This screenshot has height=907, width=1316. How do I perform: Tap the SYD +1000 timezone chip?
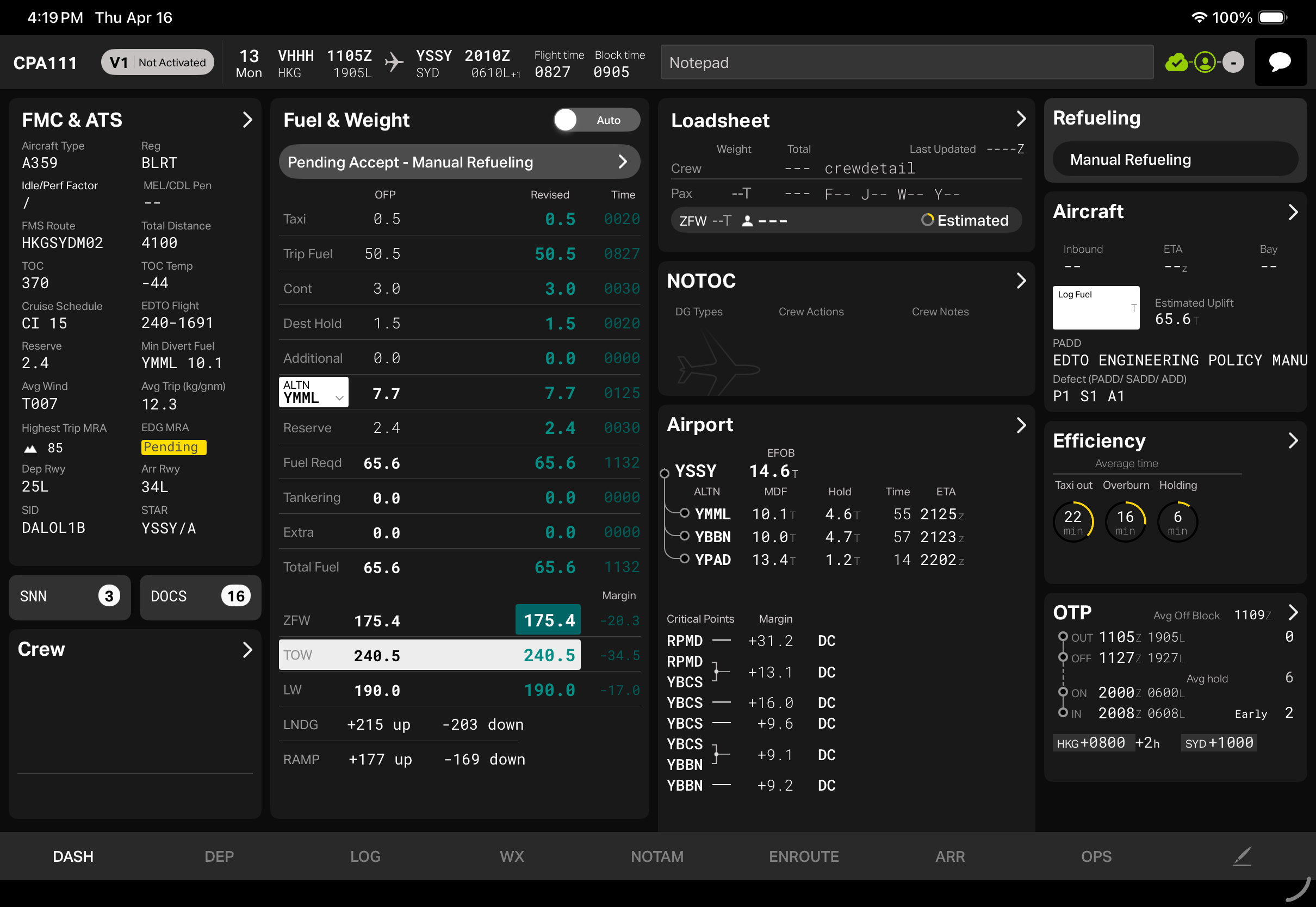click(x=1219, y=743)
